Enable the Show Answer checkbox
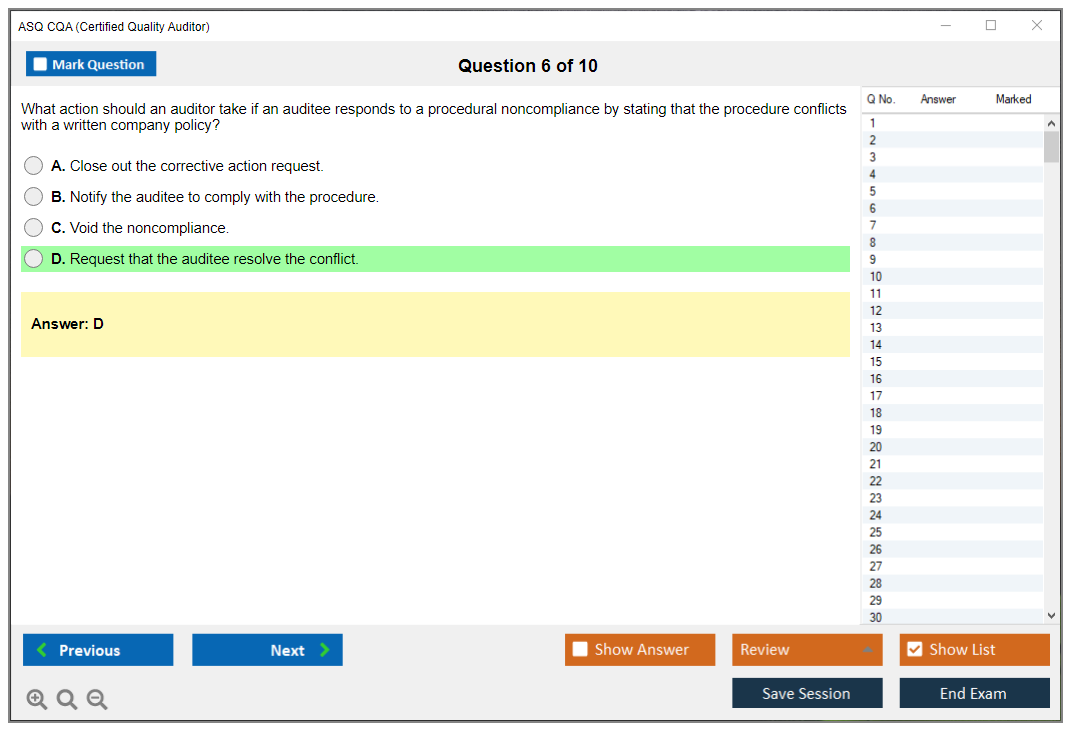 tap(581, 650)
